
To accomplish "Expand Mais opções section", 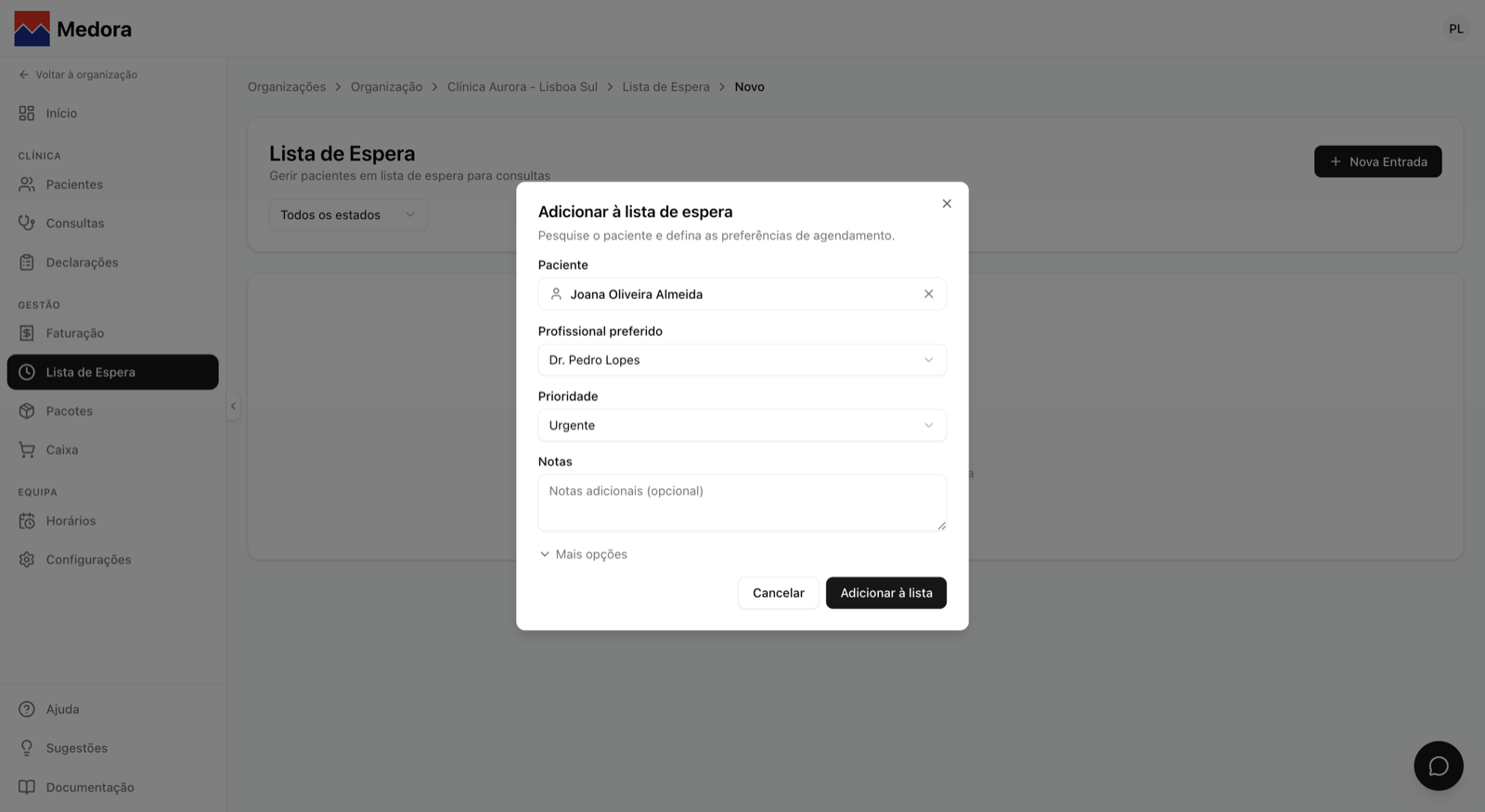I will (x=584, y=554).
